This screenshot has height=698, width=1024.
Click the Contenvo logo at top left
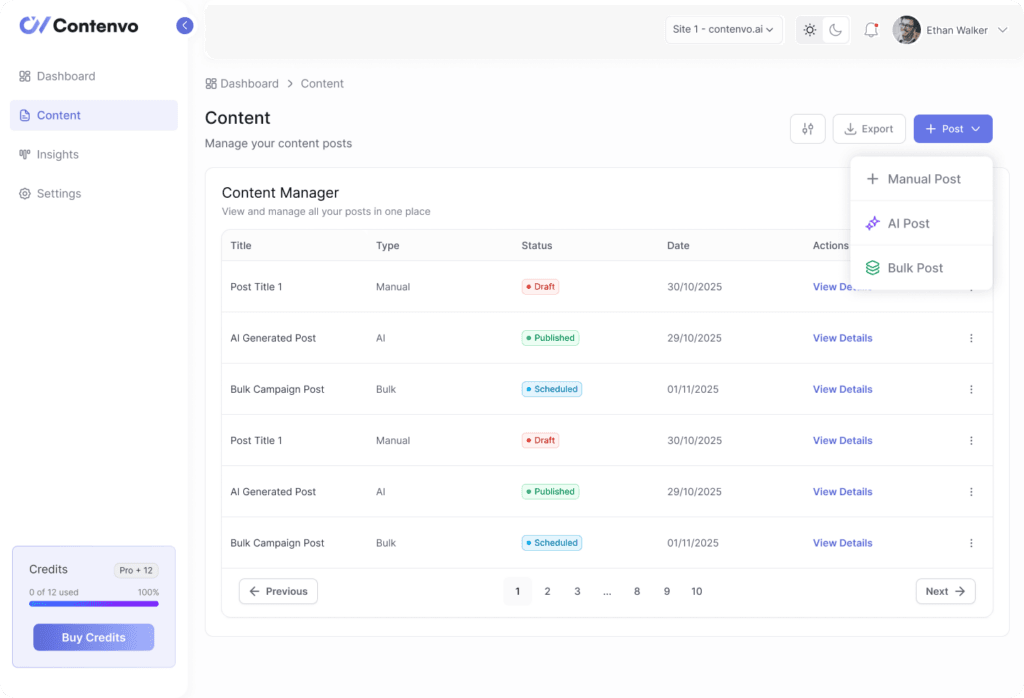[x=78, y=24]
